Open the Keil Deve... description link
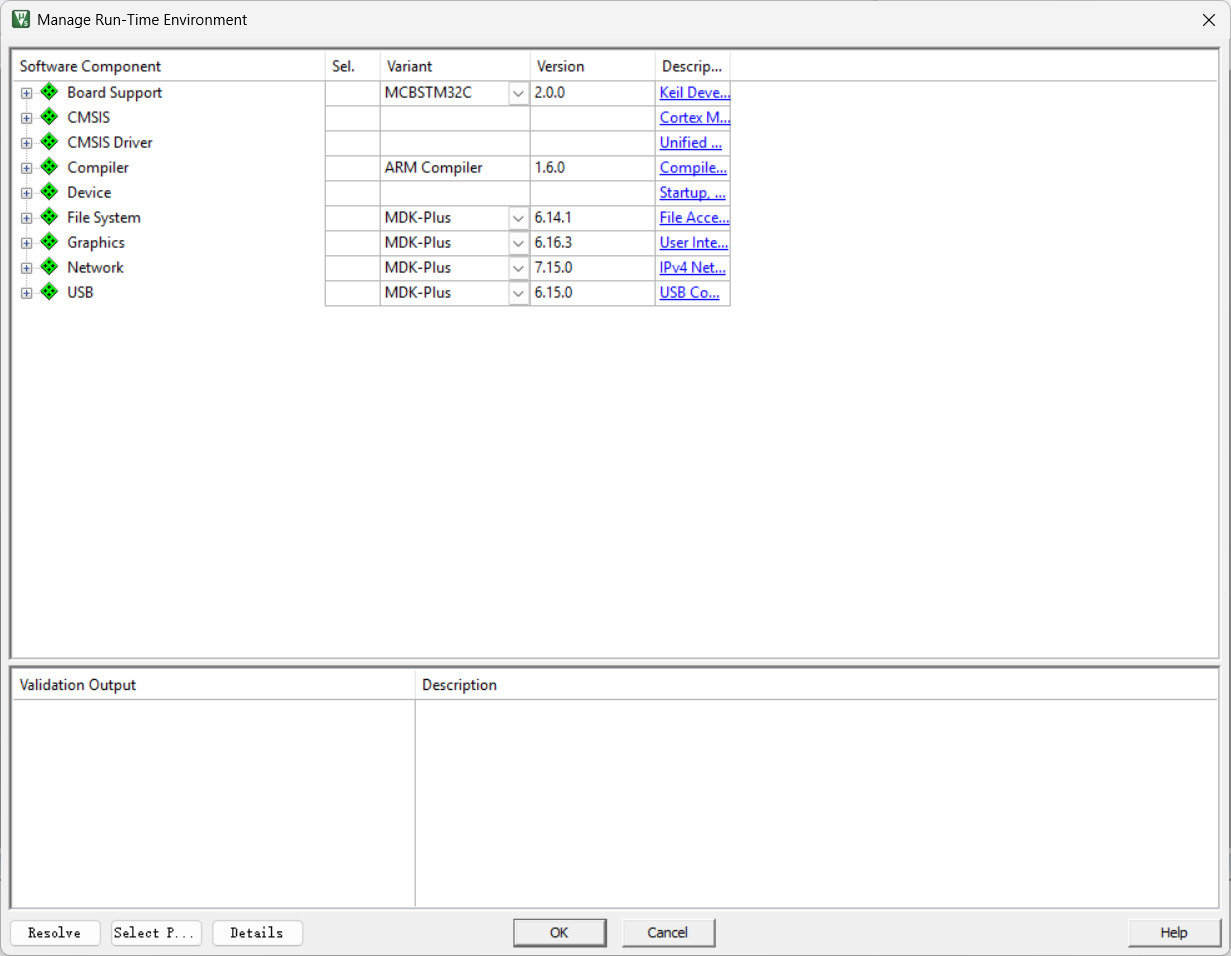The width and height of the screenshot is (1231, 956). tap(694, 92)
